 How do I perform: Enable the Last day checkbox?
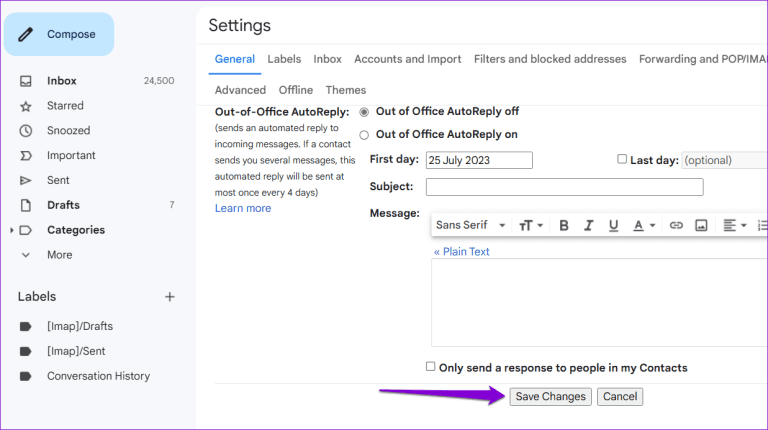[622, 159]
